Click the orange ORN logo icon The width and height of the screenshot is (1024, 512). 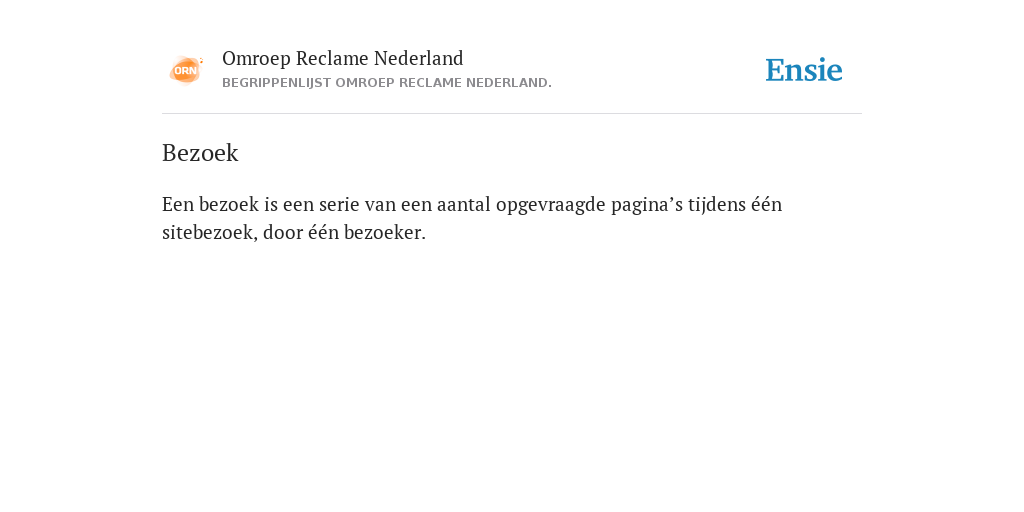(x=186, y=70)
